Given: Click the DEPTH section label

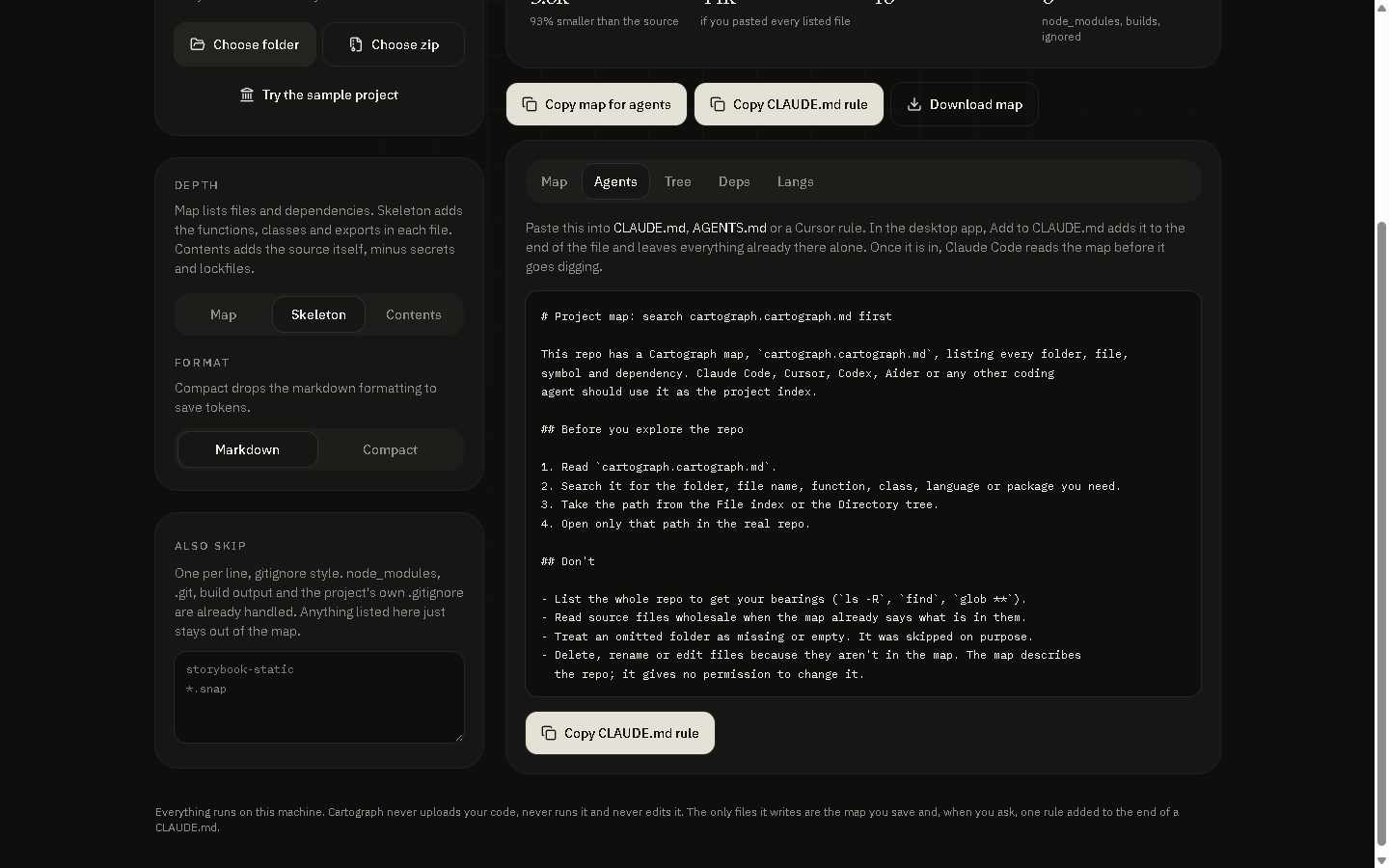Looking at the screenshot, I should 197,185.
